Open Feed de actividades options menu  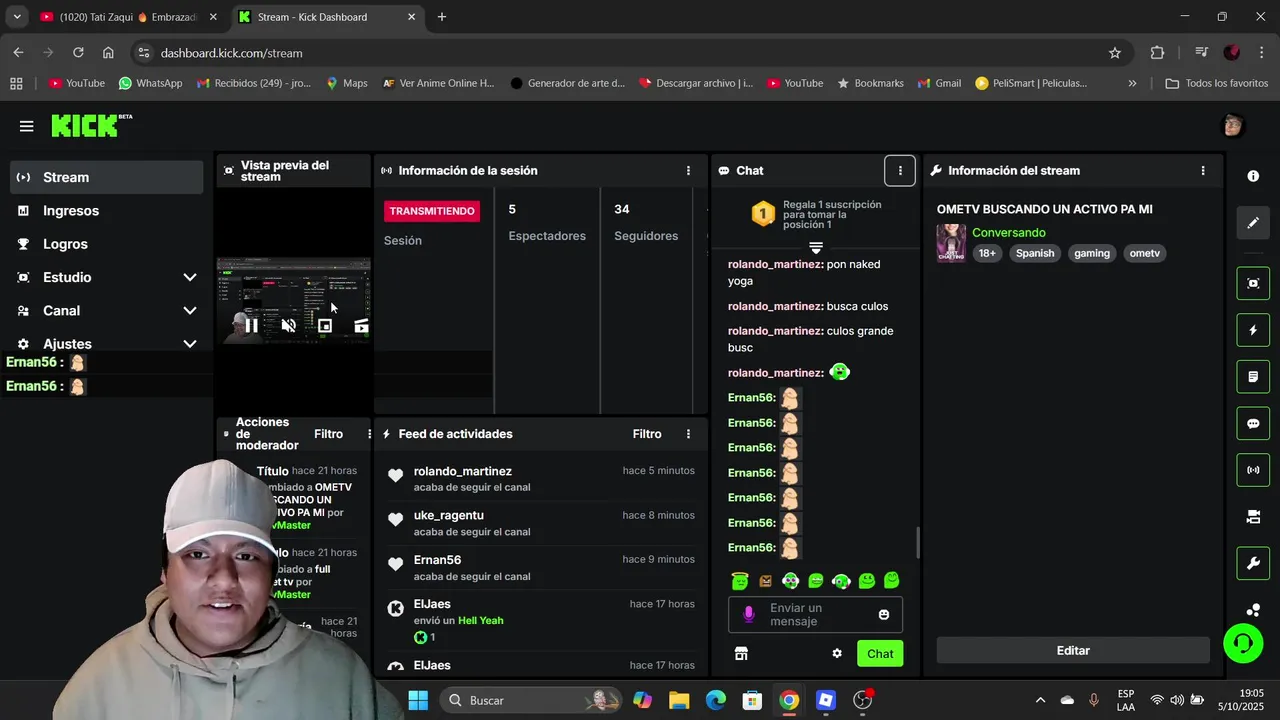688,434
